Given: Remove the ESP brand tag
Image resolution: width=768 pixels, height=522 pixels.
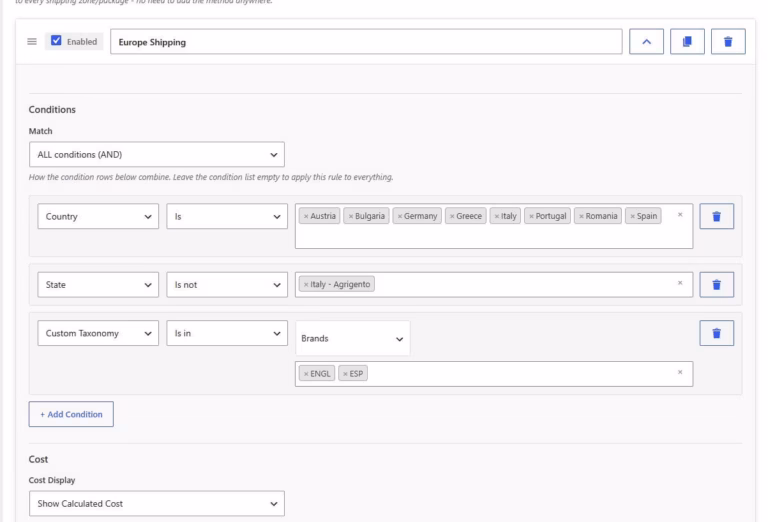Looking at the screenshot, I should coord(345,374).
